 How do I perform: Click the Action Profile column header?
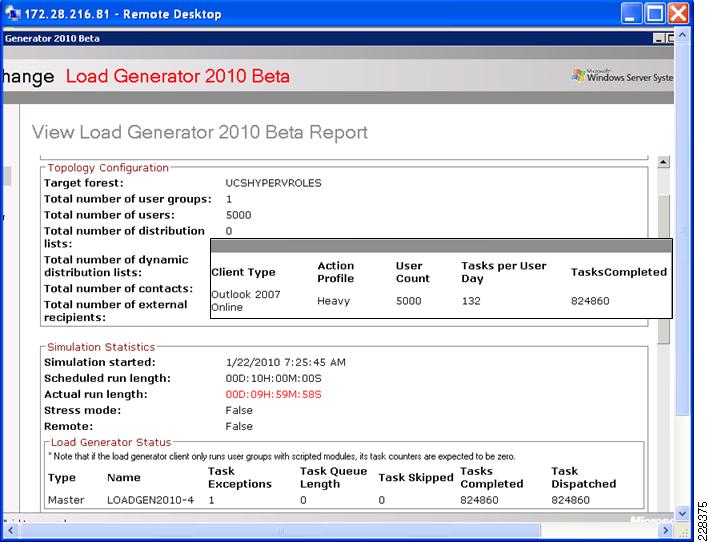(335, 272)
